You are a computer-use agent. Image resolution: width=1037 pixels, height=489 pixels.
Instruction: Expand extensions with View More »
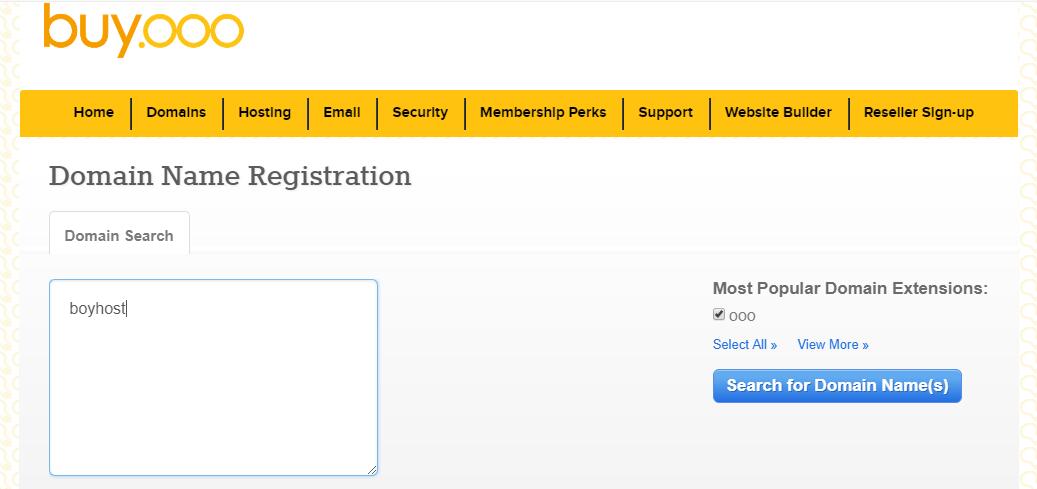(x=833, y=345)
